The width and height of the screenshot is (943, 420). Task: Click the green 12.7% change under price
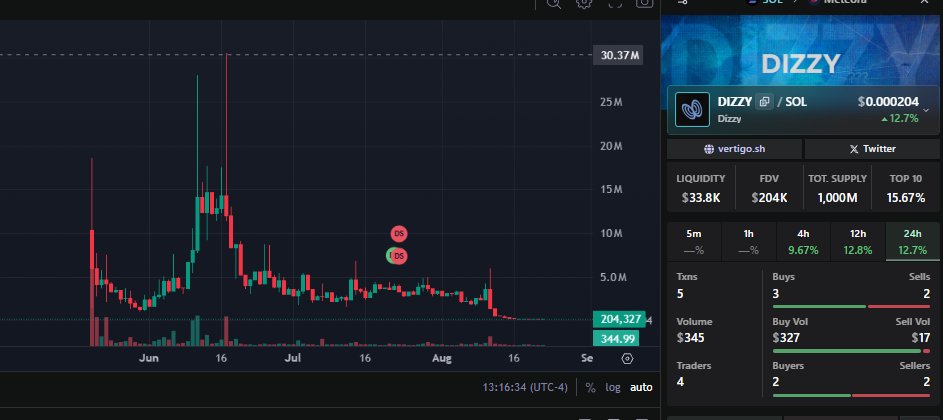coord(900,119)
